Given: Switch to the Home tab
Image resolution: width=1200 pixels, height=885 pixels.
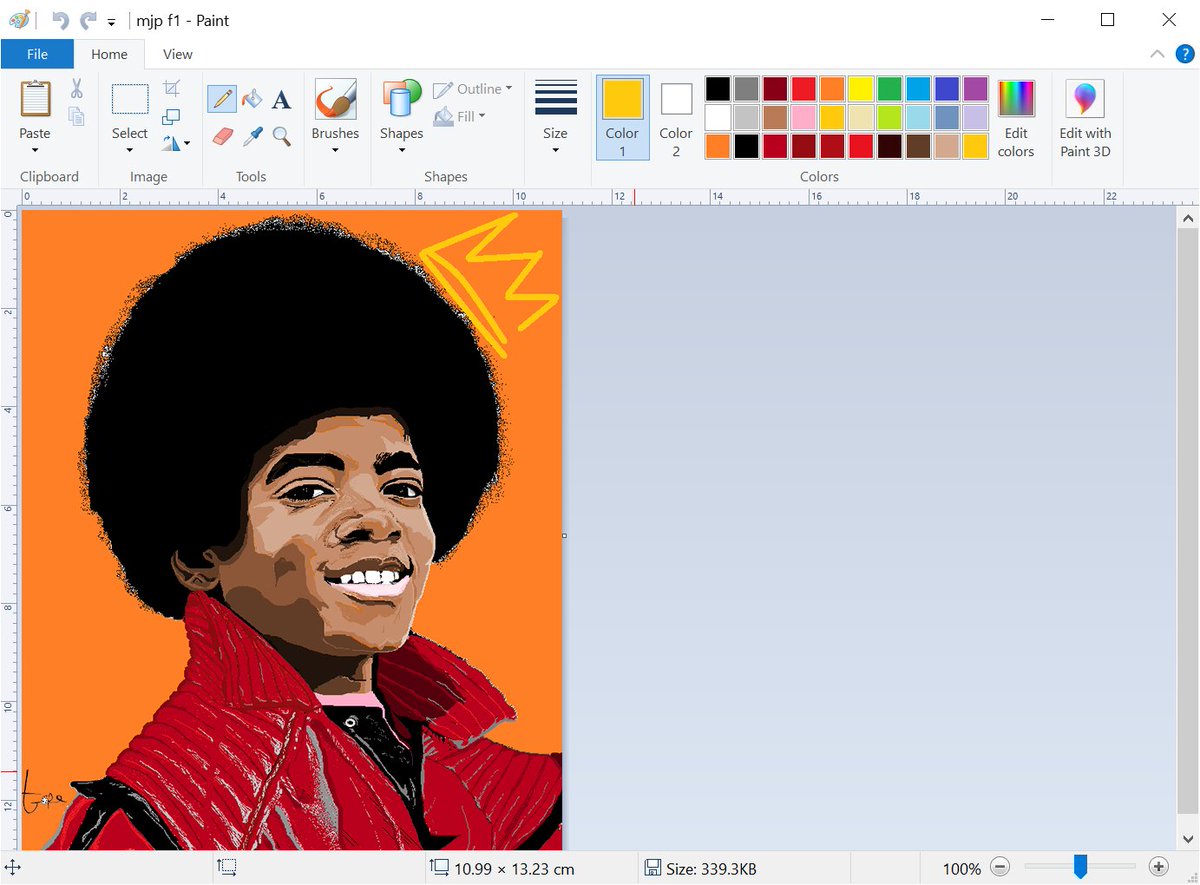Looking at the screenshot, I should tap(110, 54).
